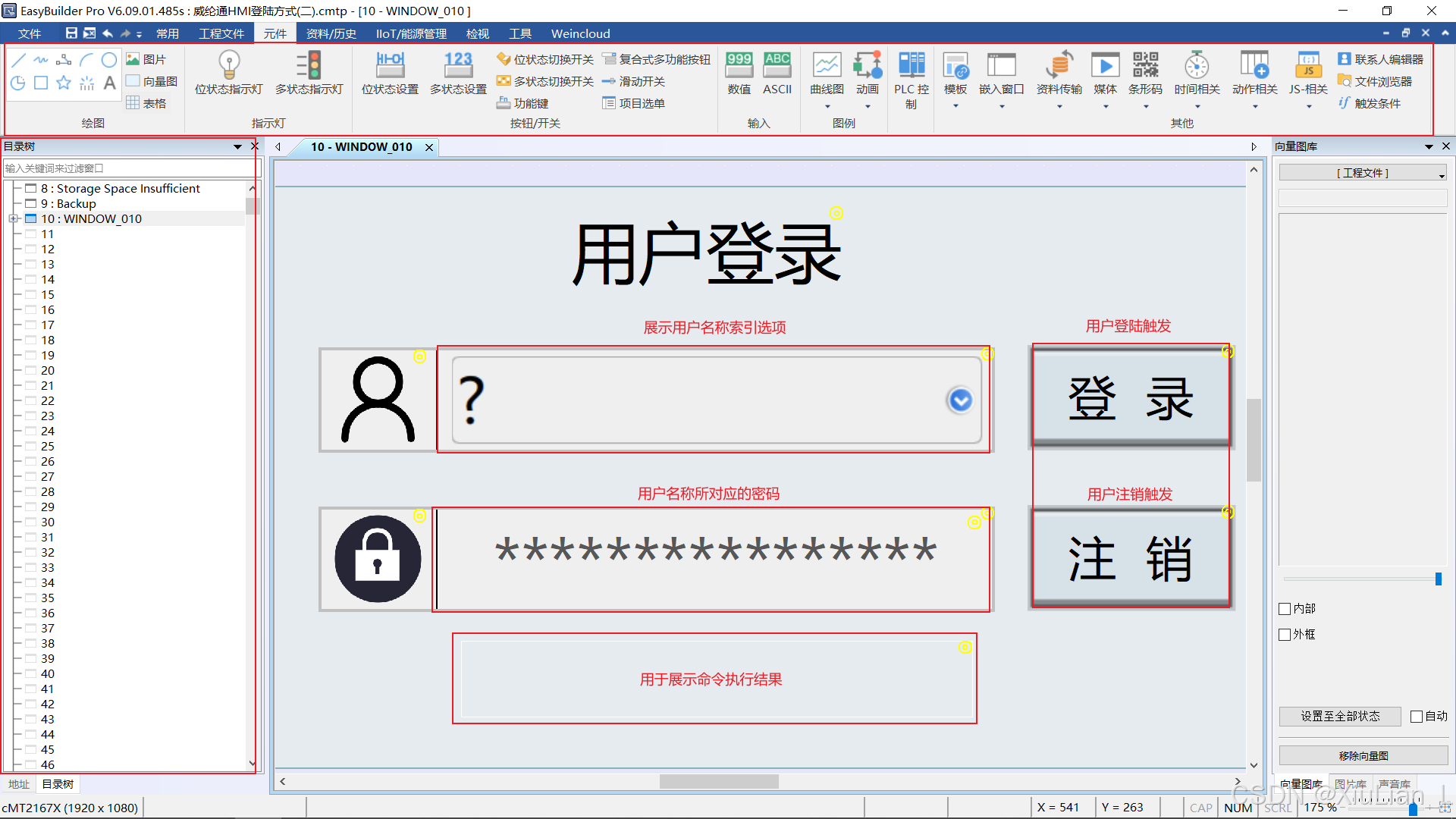This screenshot has height=819, width=1456.
Task: Tick the 外框 checkbox
Action: [x=1285, y=635]
